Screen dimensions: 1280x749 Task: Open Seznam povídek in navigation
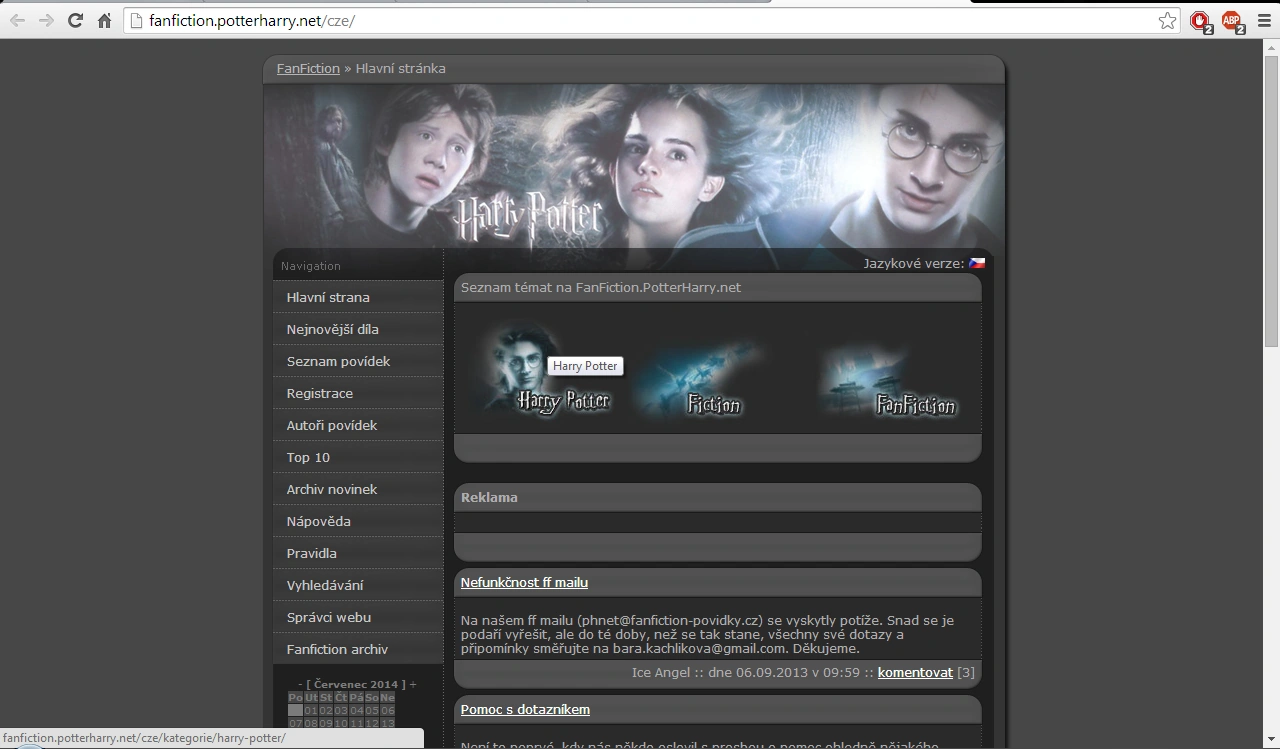point(358,361)
